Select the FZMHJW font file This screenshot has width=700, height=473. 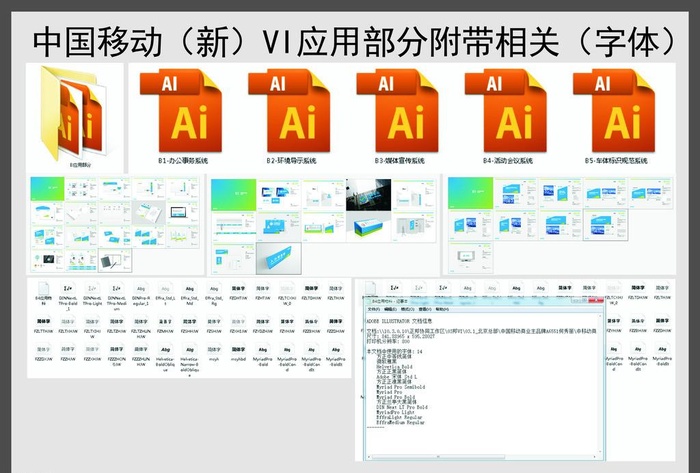tap(165, 325)
